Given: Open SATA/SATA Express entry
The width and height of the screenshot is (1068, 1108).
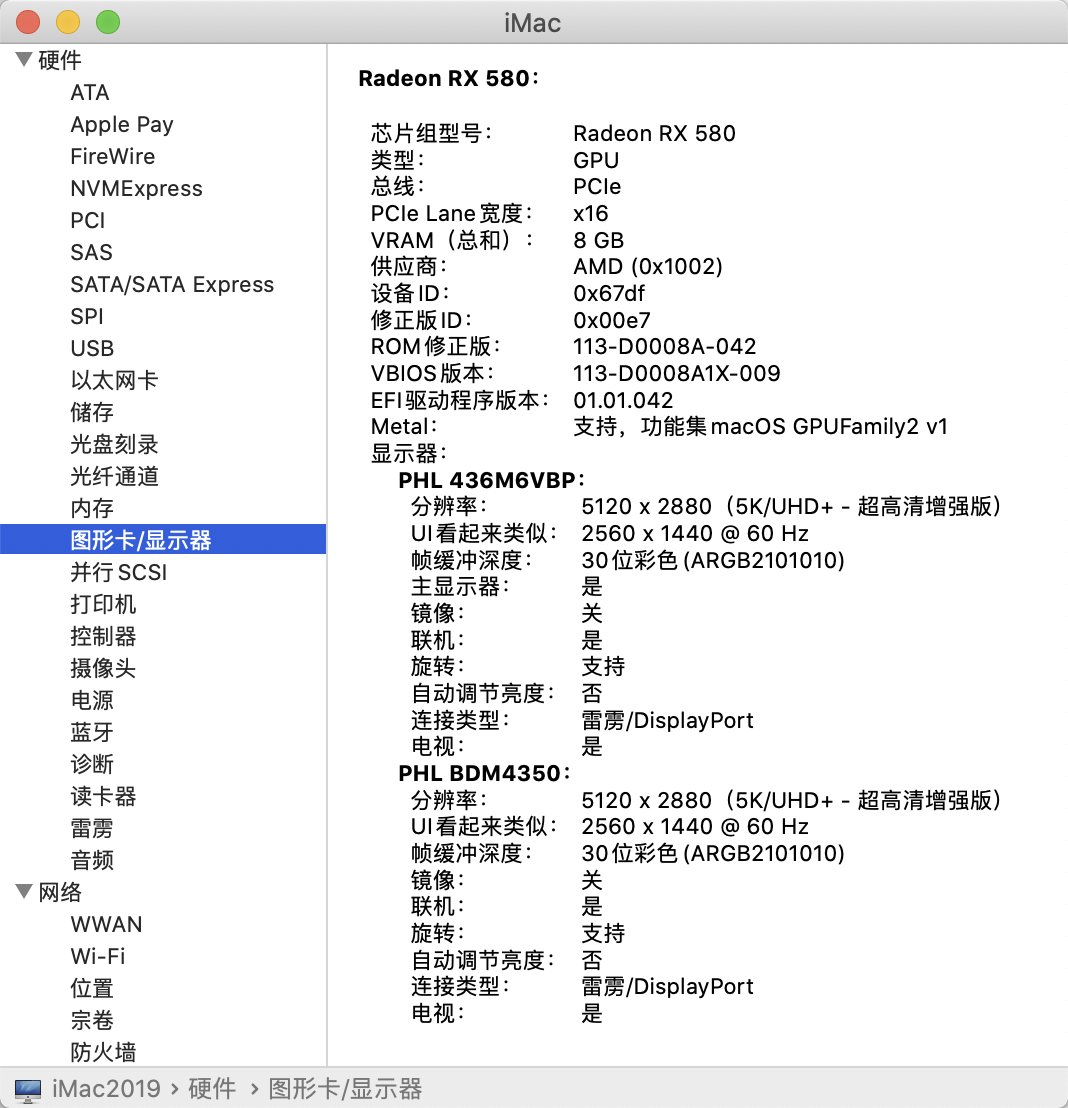Looking at the screenshot, I should click(x=172, y=284).
